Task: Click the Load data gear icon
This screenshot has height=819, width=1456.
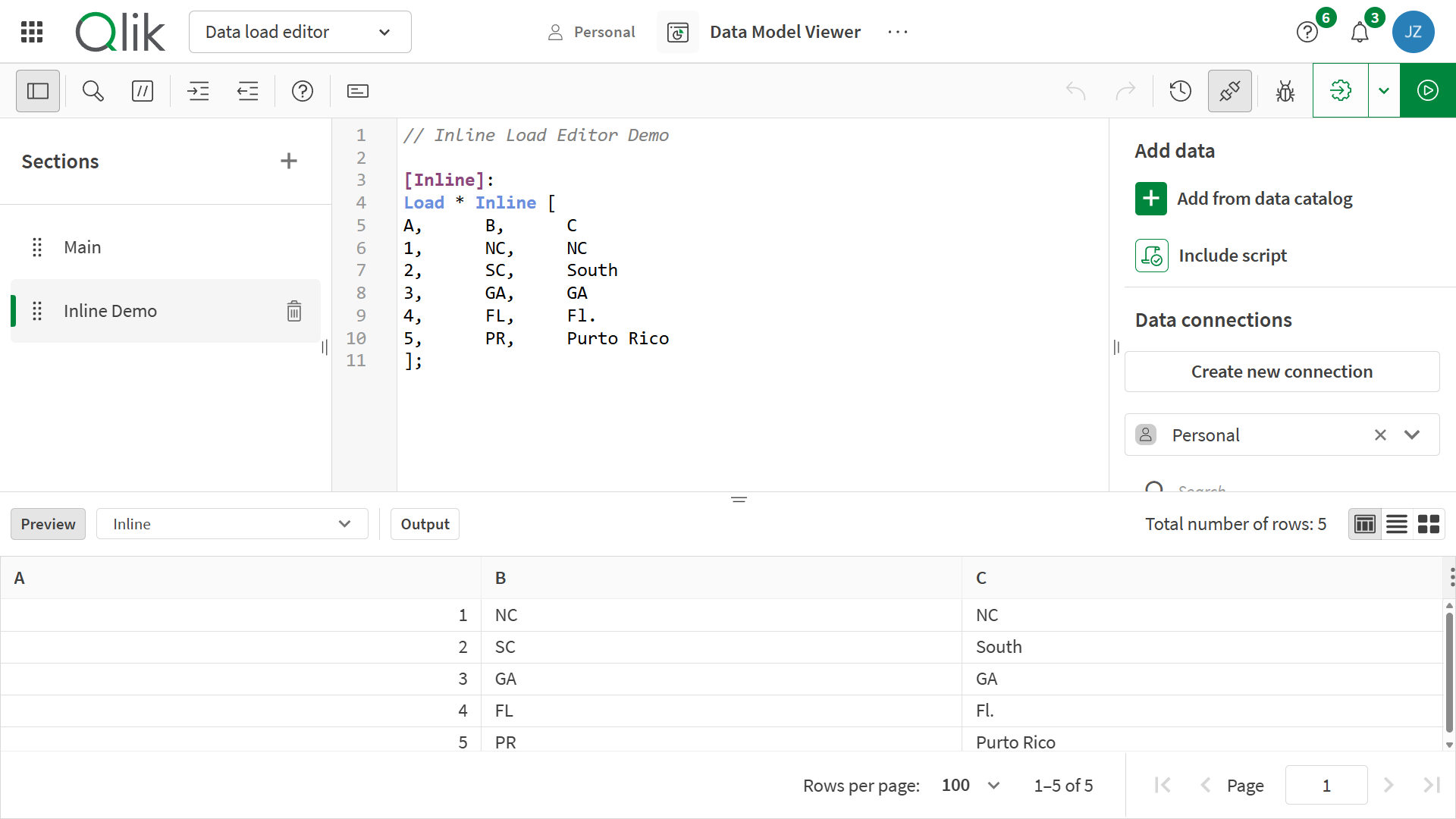Action: [x=1341, y=90]
